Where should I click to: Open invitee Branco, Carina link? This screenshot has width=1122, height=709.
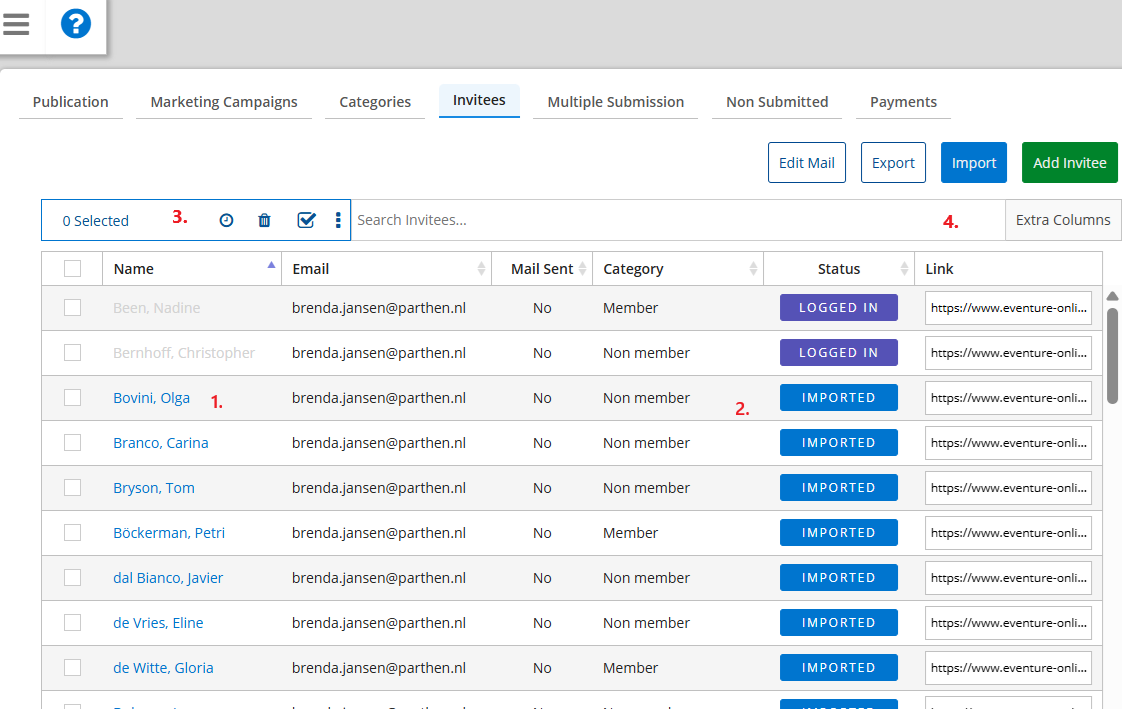point(161,443)
